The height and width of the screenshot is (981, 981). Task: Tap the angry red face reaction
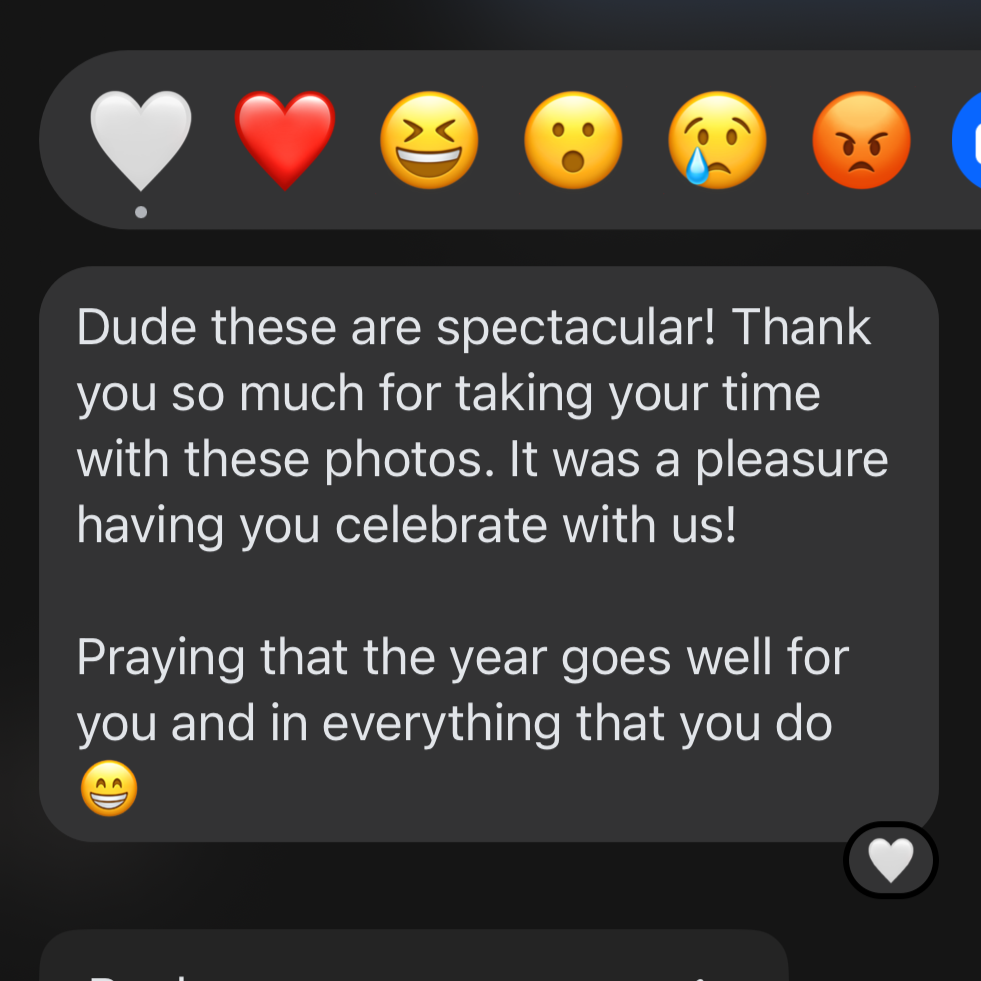point(862,140)
